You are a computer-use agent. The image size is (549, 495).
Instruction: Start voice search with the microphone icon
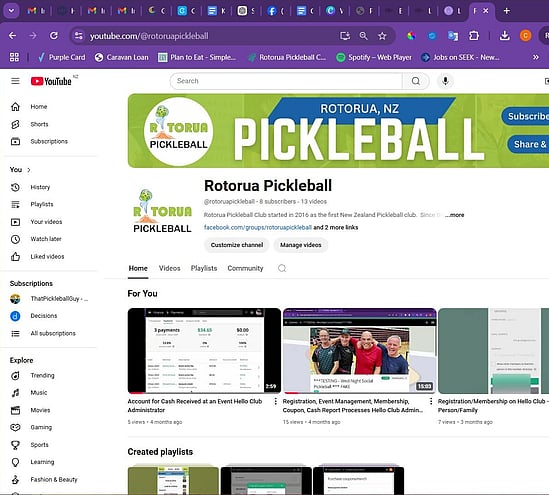pos(445,81)
